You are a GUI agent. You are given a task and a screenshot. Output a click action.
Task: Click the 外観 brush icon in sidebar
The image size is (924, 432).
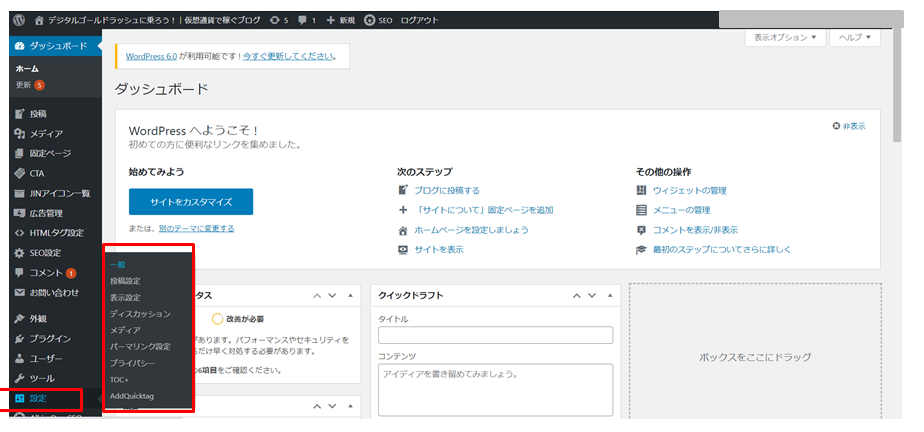(19, 319)
